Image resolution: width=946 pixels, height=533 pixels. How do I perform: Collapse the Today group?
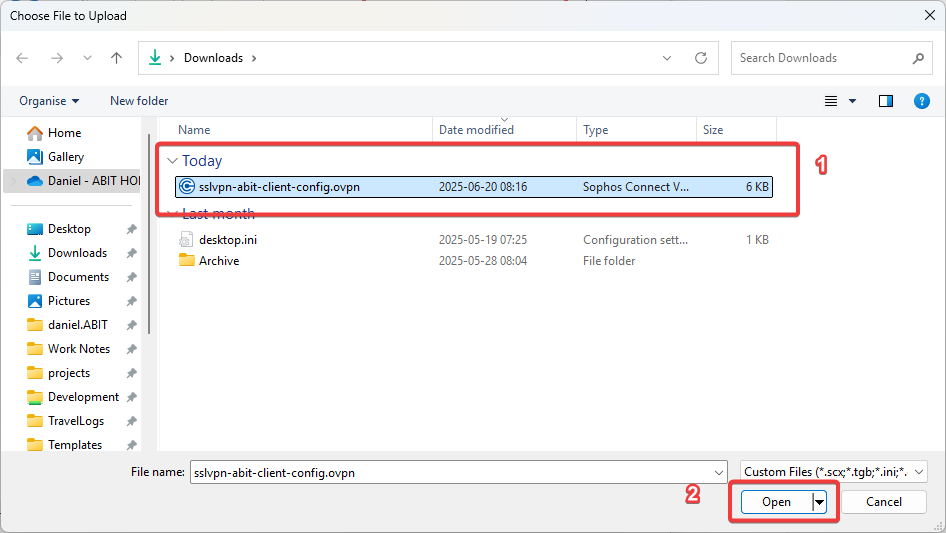click(173, 161)
